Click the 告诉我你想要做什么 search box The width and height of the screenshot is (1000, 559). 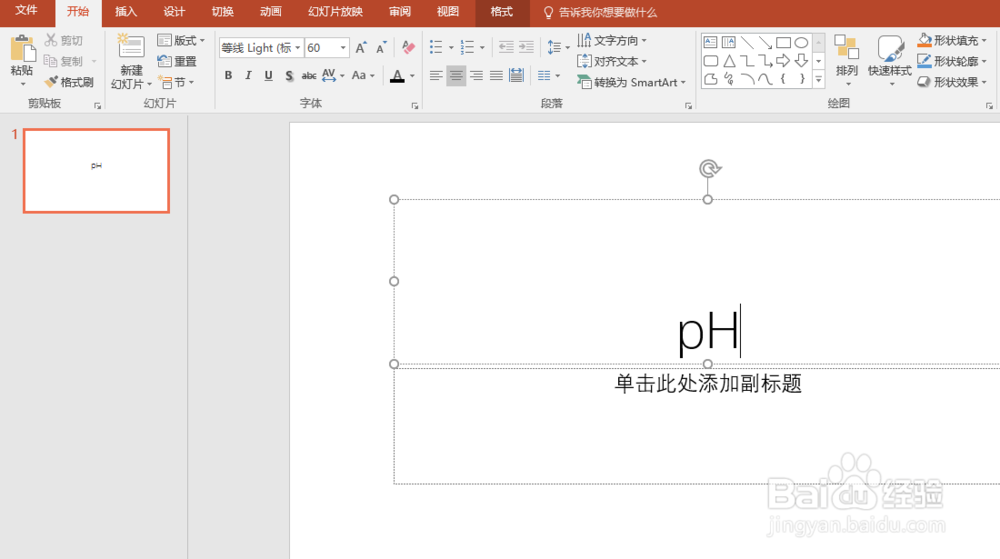tap(599, 12)
